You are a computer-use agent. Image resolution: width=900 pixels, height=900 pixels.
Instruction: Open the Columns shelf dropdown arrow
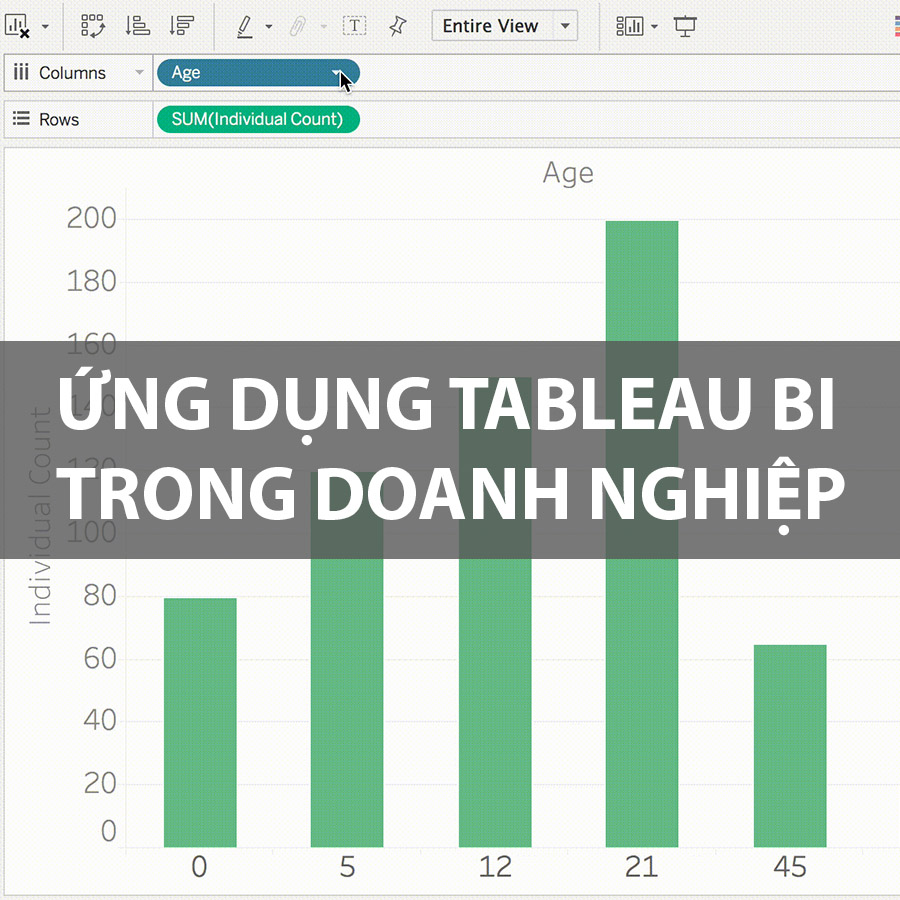139,72
